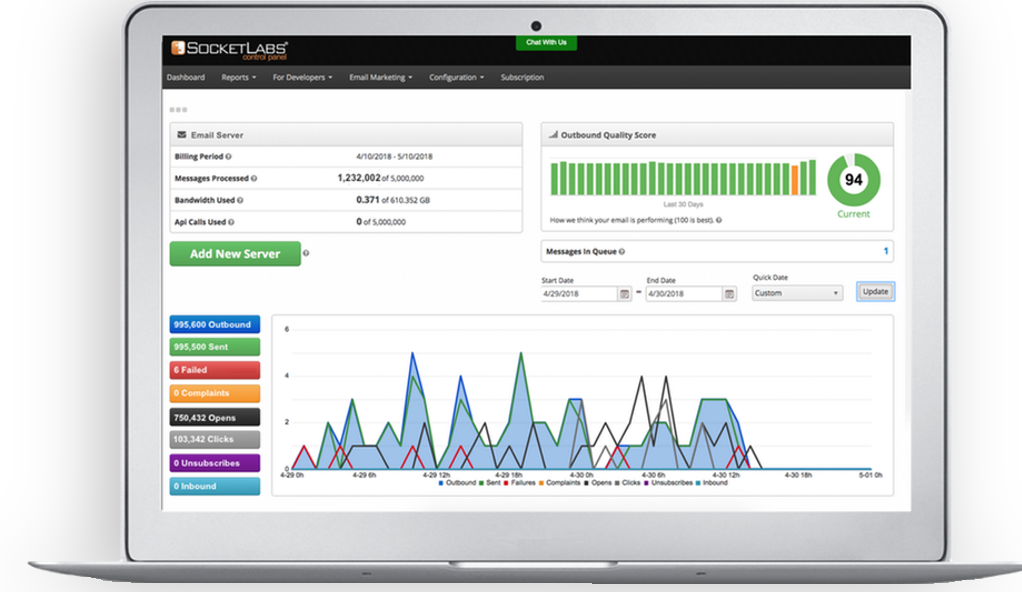Image resolution: width=1022 pixels, height=592 pixels.
Task: Click the End Date input field
Action: [684, 294]
